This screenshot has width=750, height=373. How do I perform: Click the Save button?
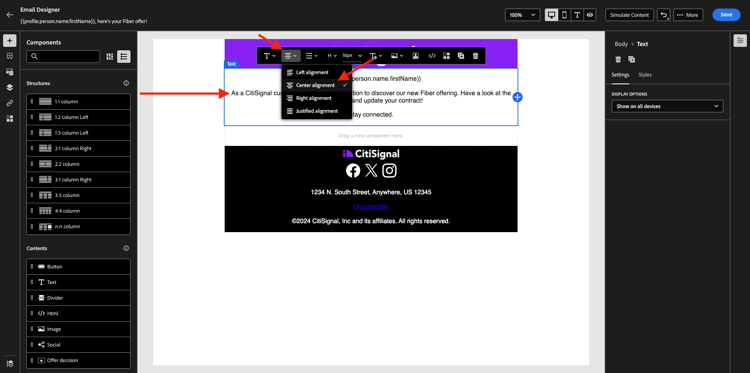(x=726, y=15)
